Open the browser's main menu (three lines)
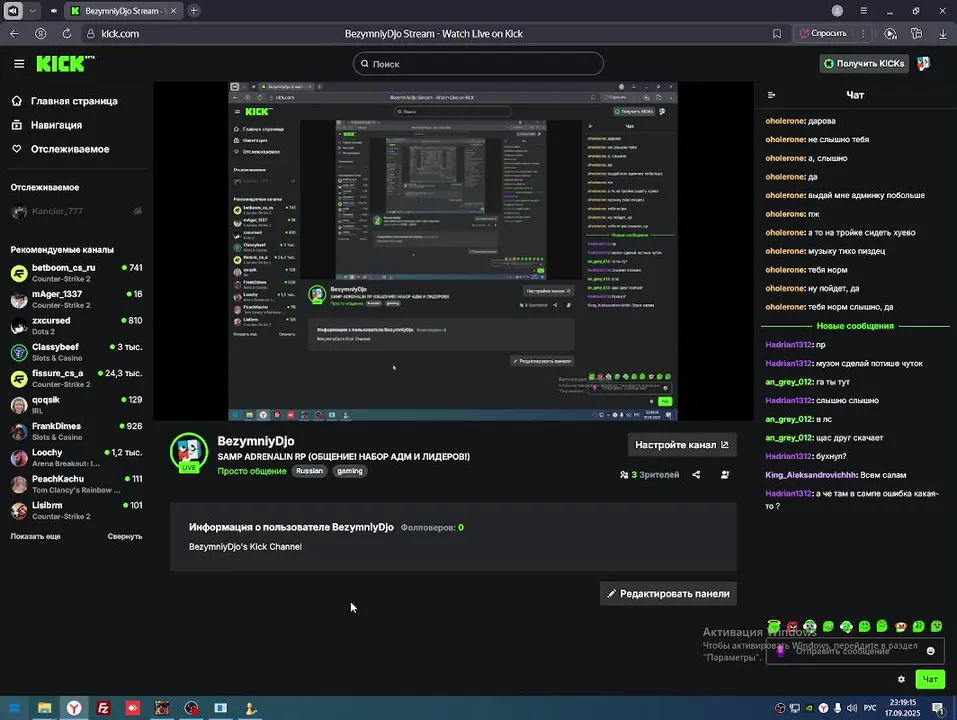Viewport: 957px width, 720px height. click(863, 10)
